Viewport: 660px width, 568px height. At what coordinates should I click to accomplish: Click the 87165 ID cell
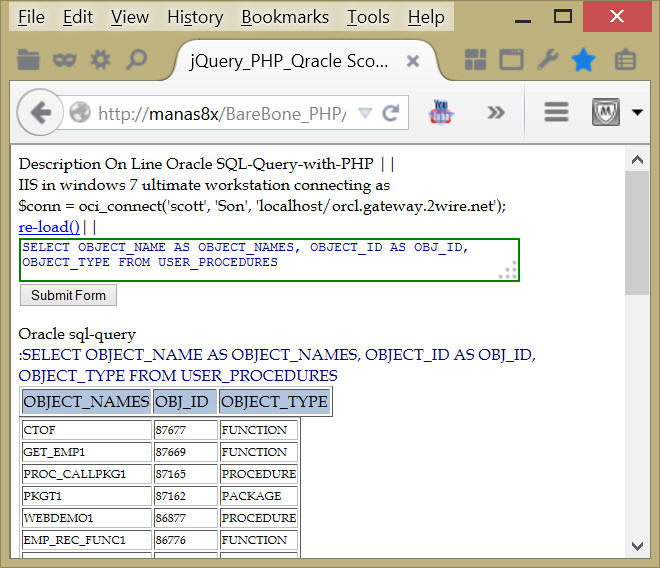pos(186,474)
